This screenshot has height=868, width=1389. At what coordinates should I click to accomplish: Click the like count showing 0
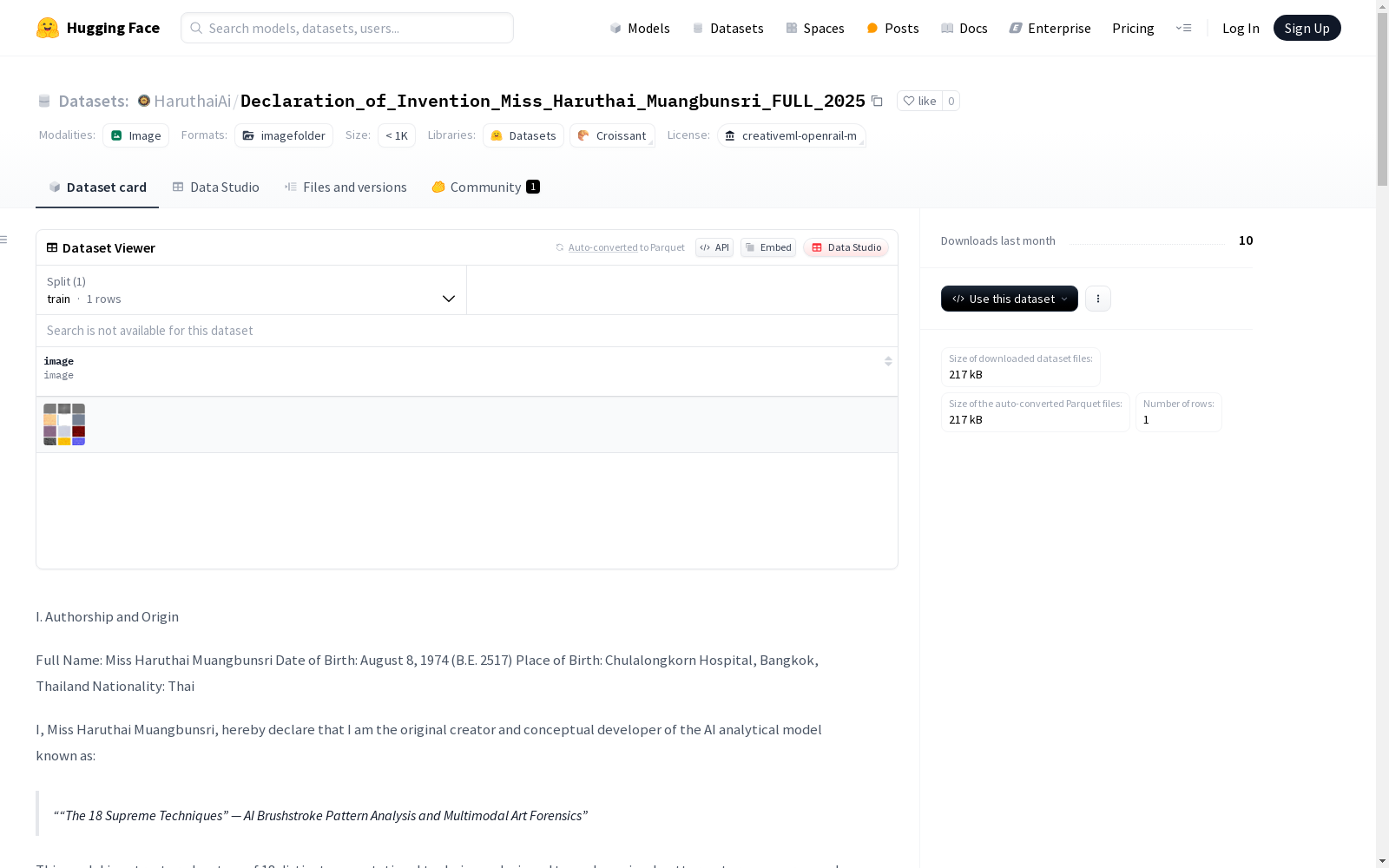point(951,101)
